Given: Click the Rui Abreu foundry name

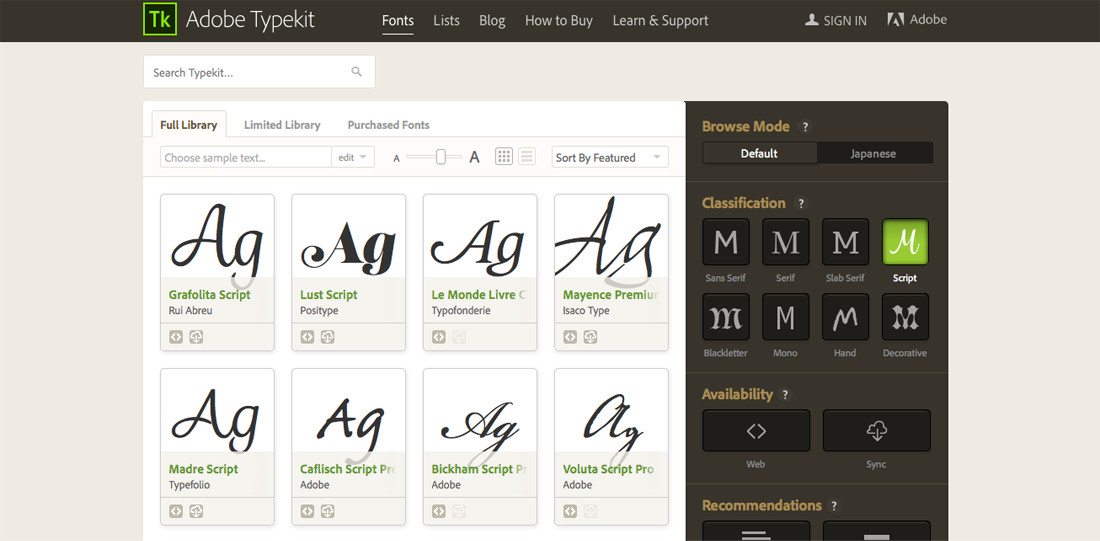Looking at the screenshot, I should (190, 310).
